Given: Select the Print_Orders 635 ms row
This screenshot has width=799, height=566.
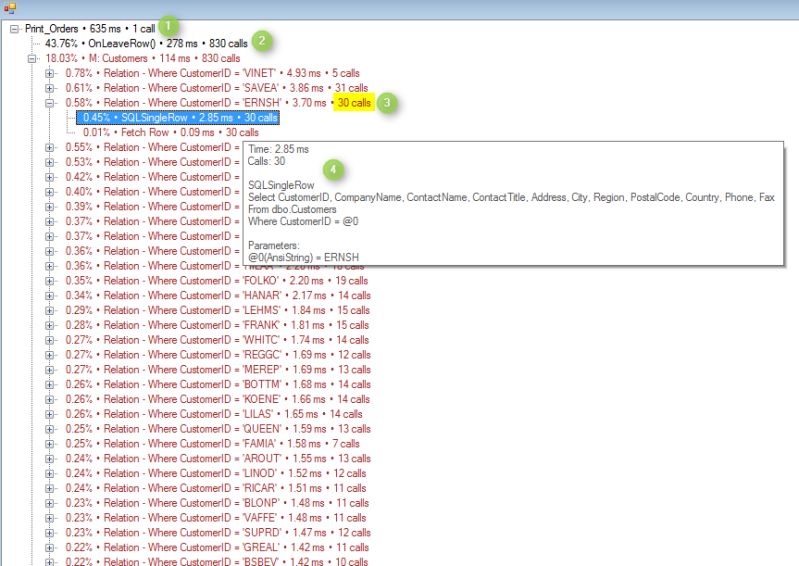Looking at the screenshot, I should tap(90, 29).
